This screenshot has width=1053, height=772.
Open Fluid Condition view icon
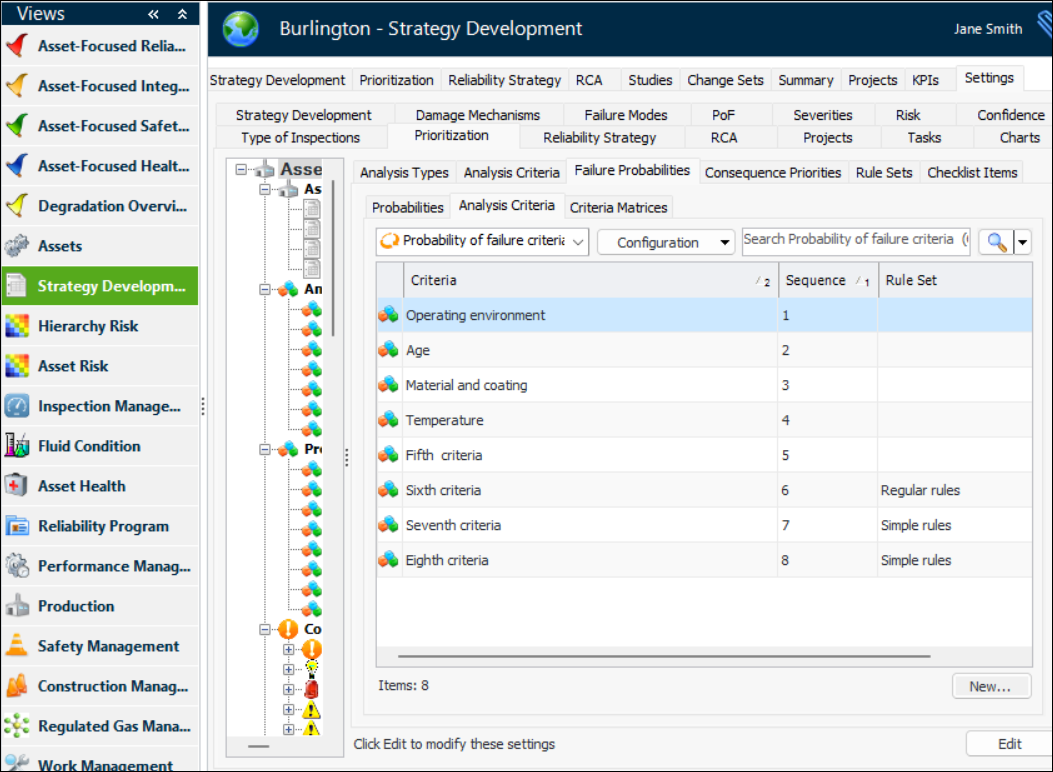pos(17,446)
